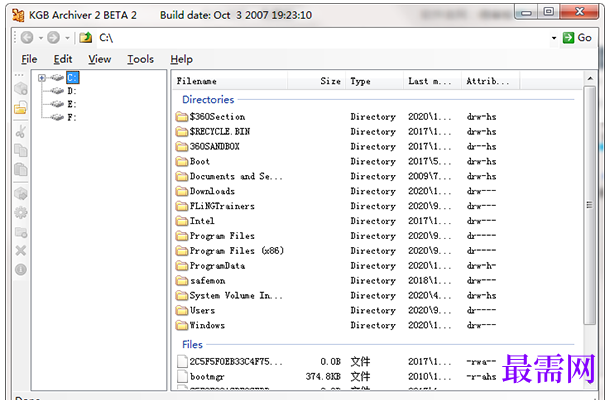Sort by the Last m... column header
The width and height of the screenshot is (614, 400).
(x=432, y=81)
